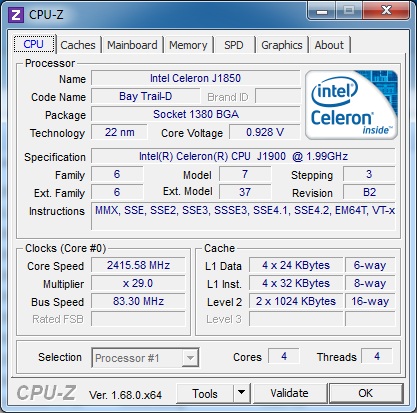The height and width of the screenshot is (413, 417).
Task: Go to the SPD tab
Action: tap(234, 45)
